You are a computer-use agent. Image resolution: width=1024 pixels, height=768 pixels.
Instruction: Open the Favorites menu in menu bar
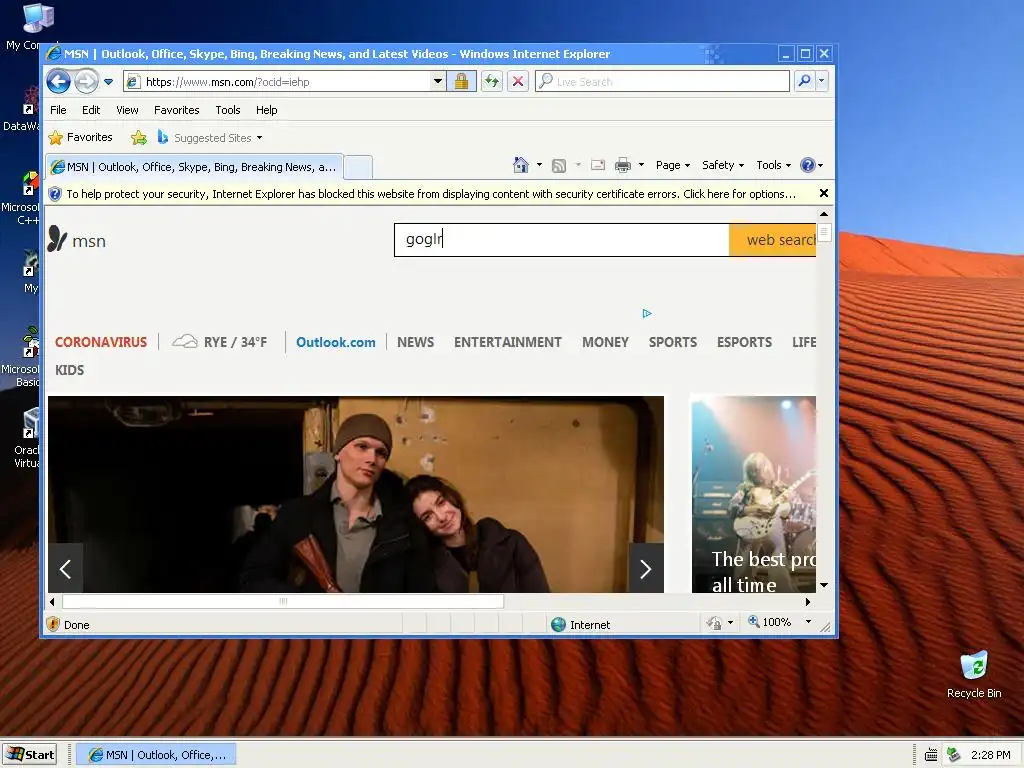[176, 110]
